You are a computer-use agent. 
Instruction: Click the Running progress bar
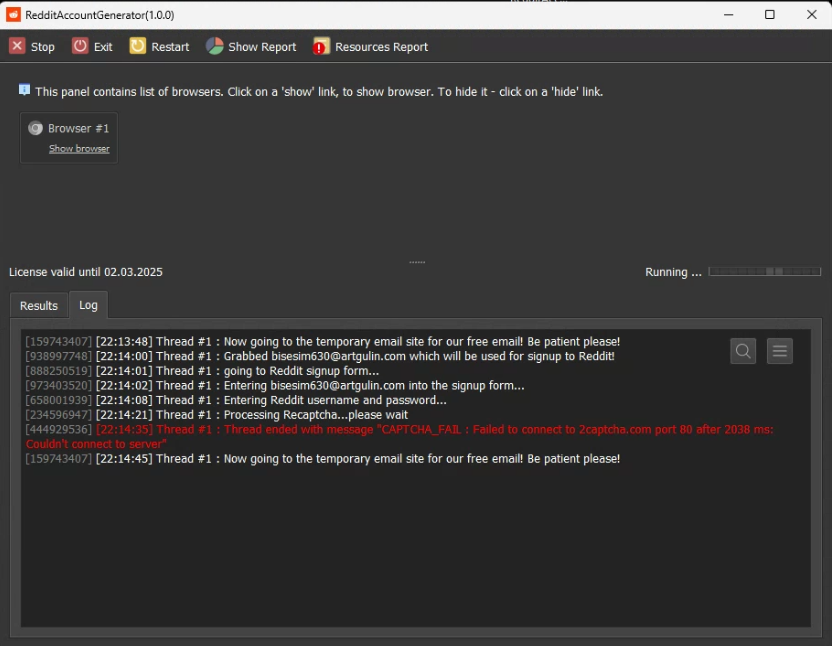point(765,272)
